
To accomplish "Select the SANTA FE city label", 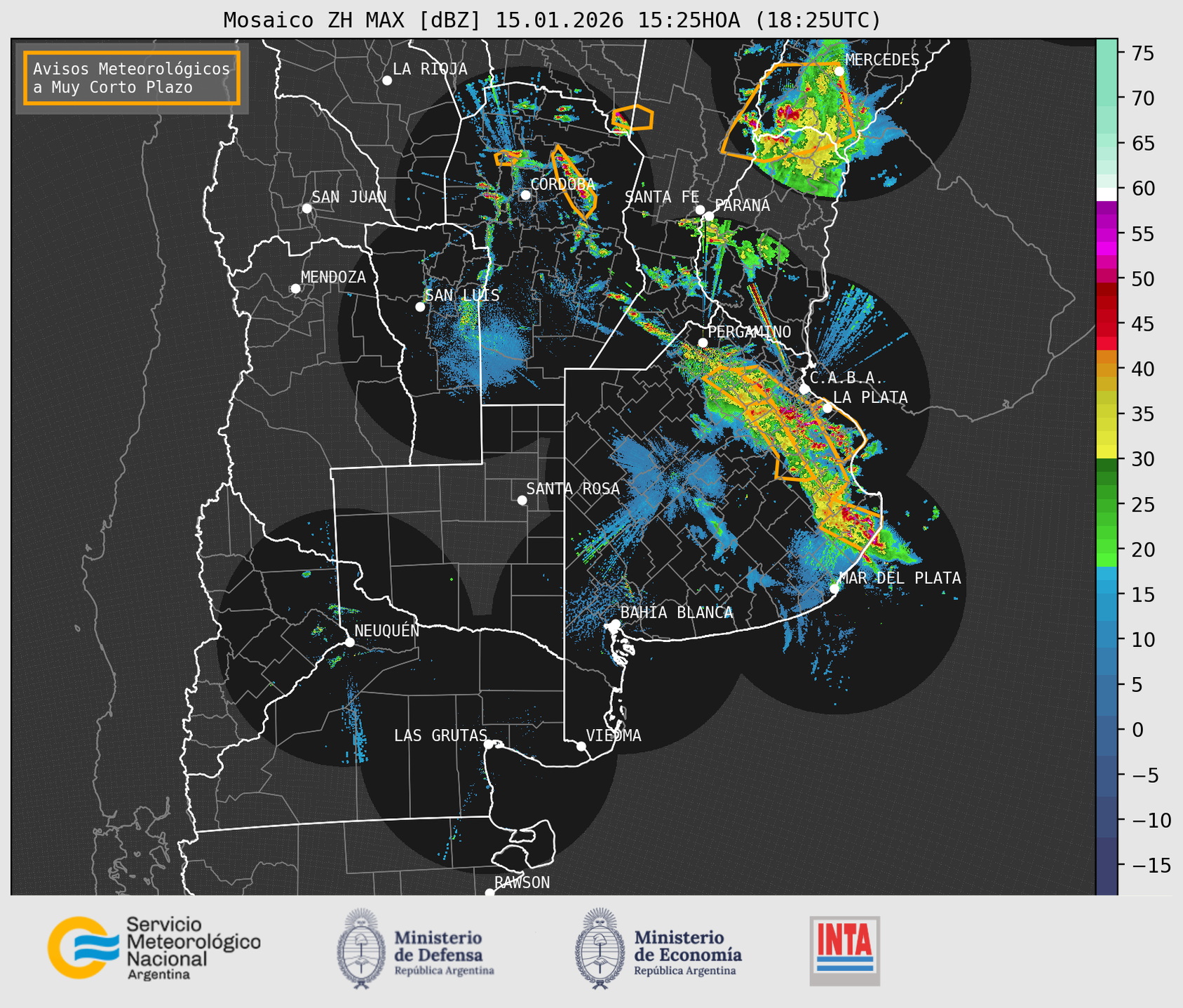I will click(x=662, y=197).
